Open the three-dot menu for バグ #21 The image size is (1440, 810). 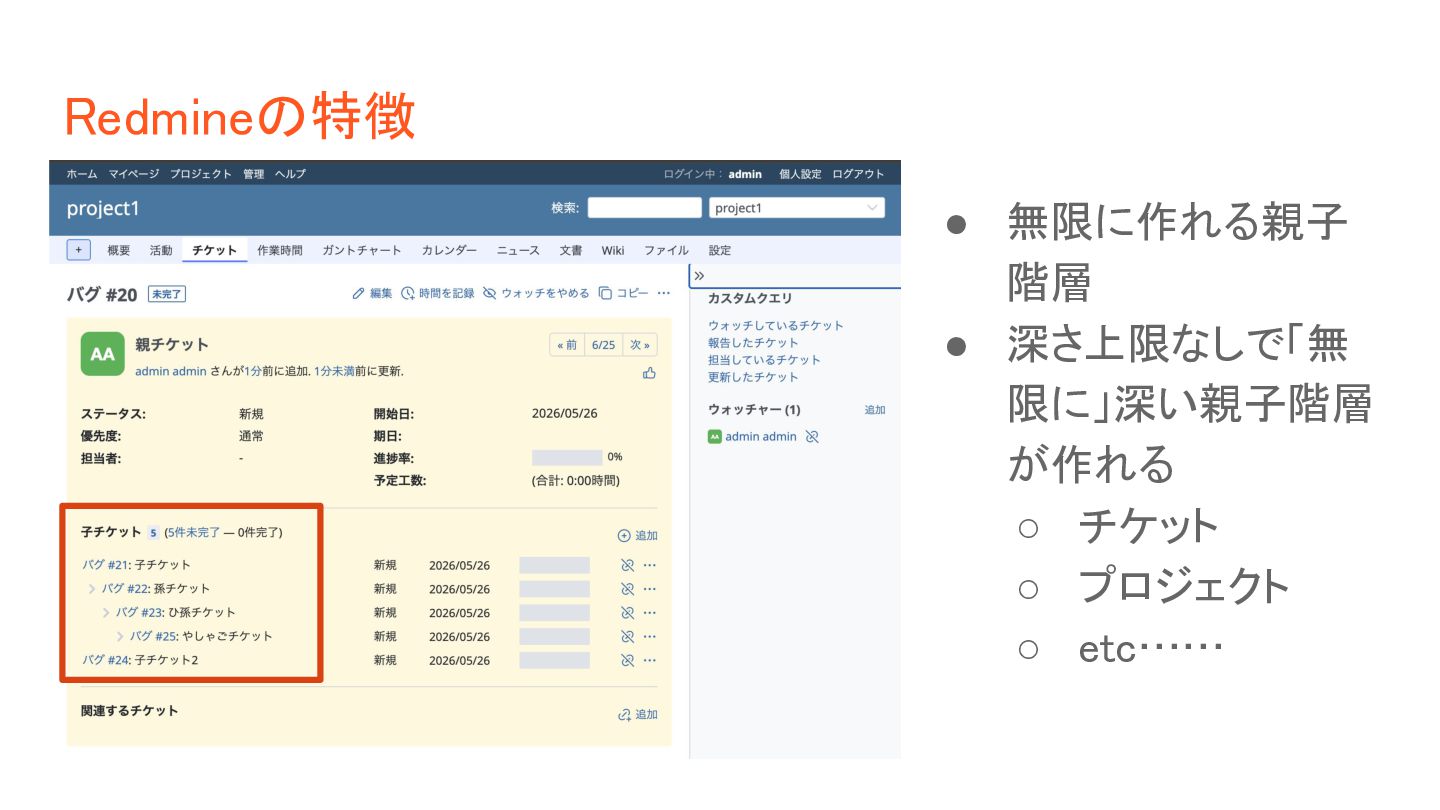(650, 565)
